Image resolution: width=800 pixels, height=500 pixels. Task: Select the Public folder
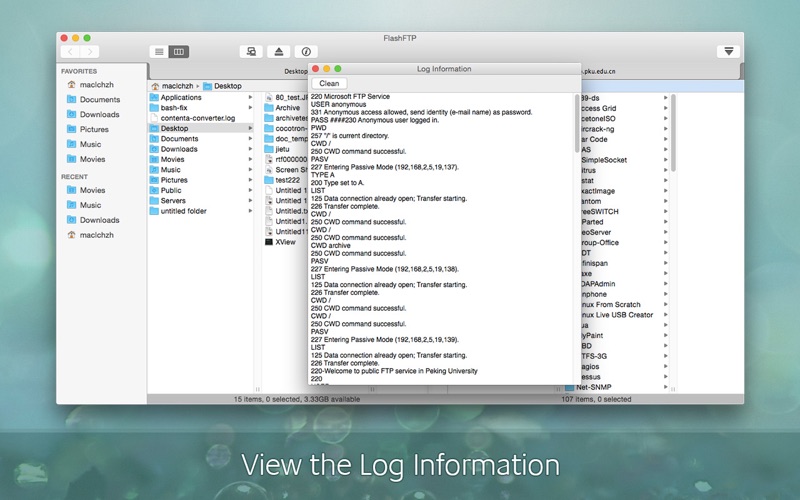(201, 190)
